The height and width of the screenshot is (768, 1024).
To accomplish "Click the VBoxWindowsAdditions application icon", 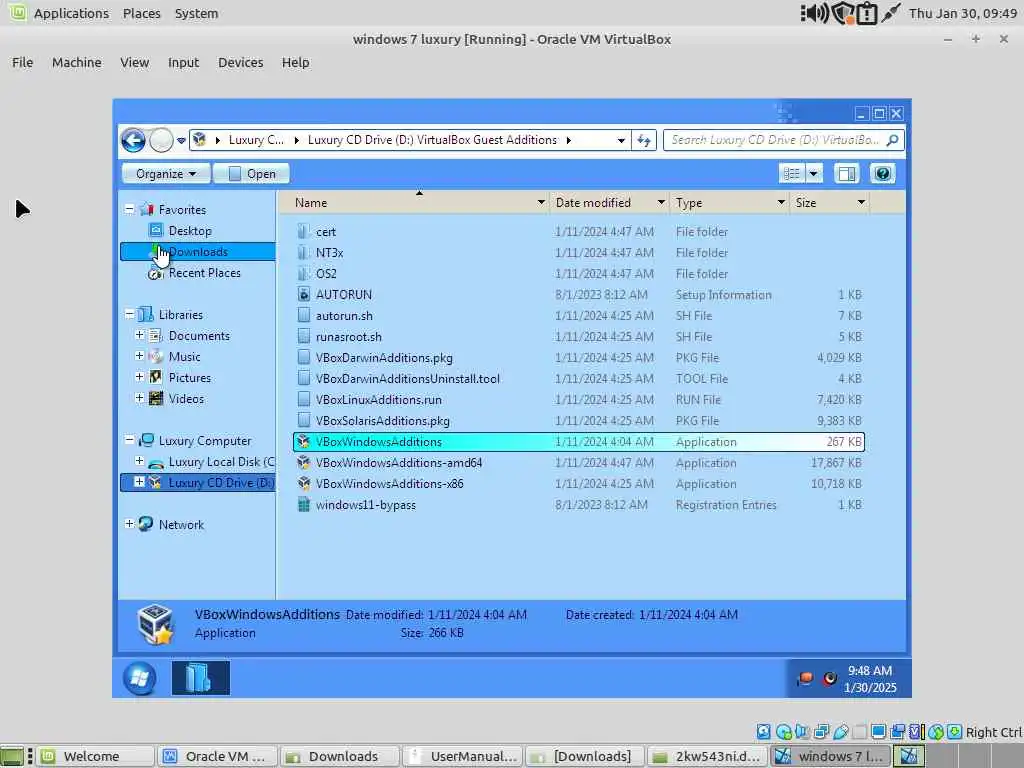I will click(x=303, y=441).
